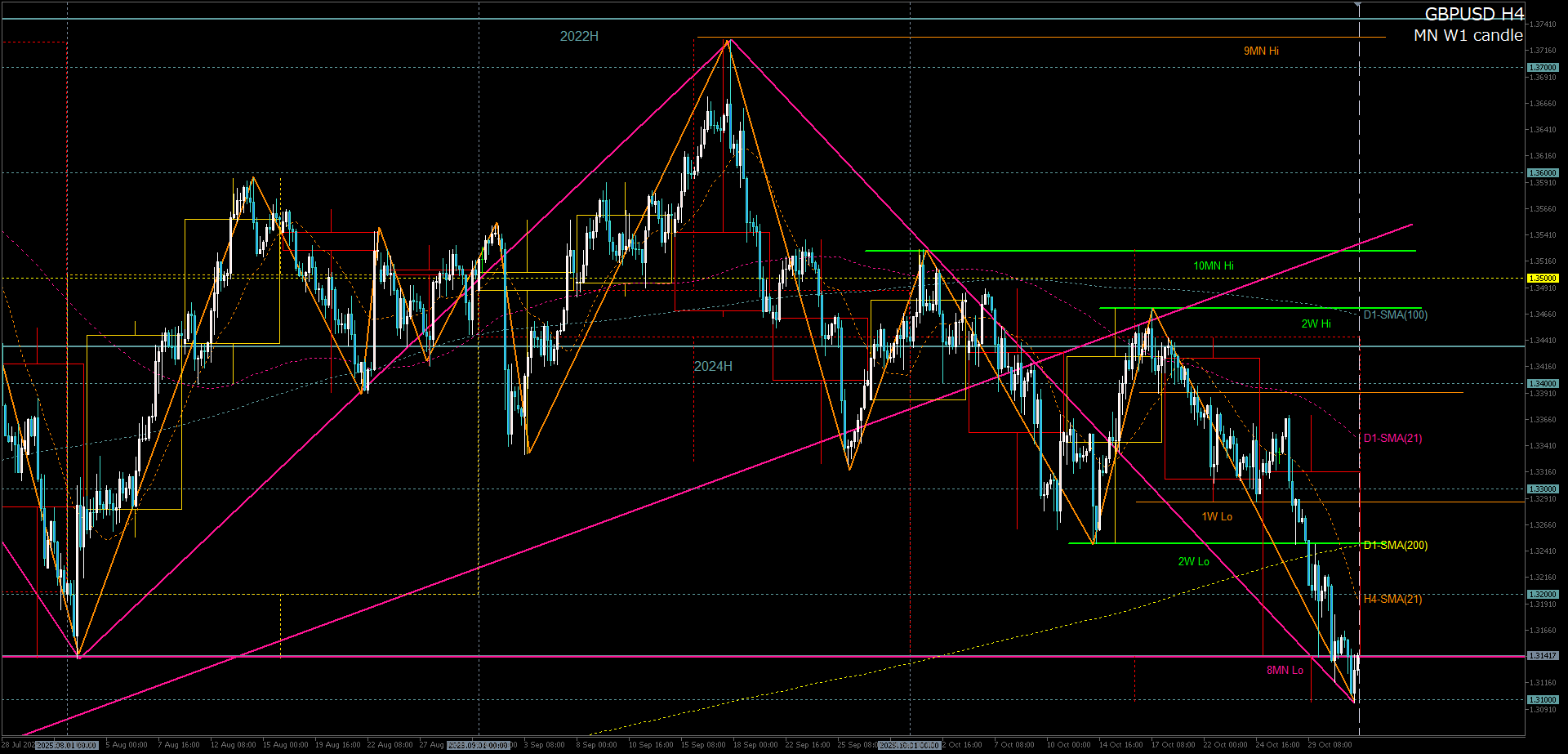The image size is (1568, 754).
Task: Select the MN W1 candle label
Action: pyautogui.click(x=1468, y=35)
